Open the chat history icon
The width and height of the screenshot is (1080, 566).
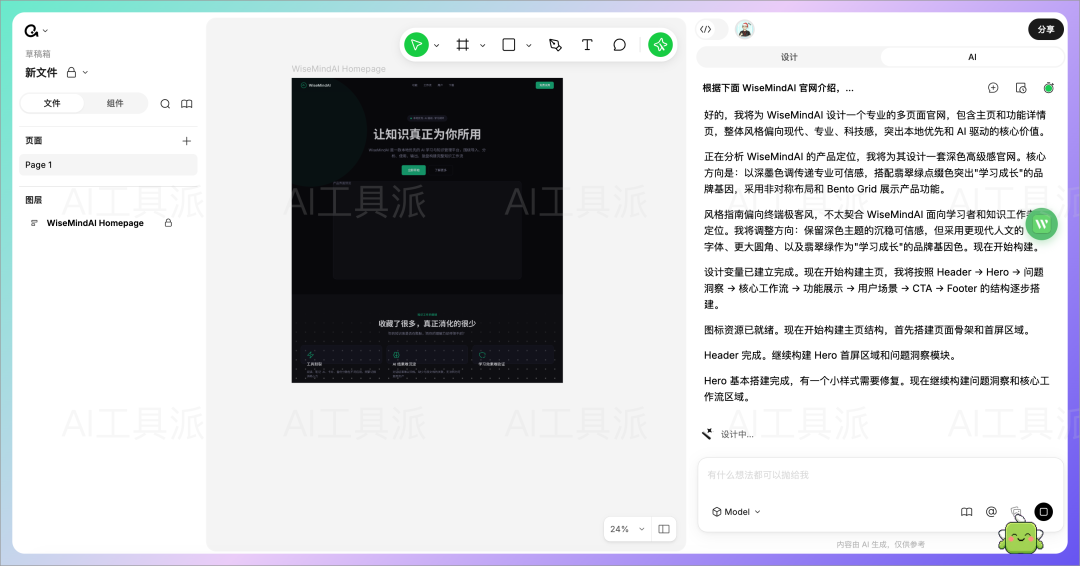[x=1021, y=88]
